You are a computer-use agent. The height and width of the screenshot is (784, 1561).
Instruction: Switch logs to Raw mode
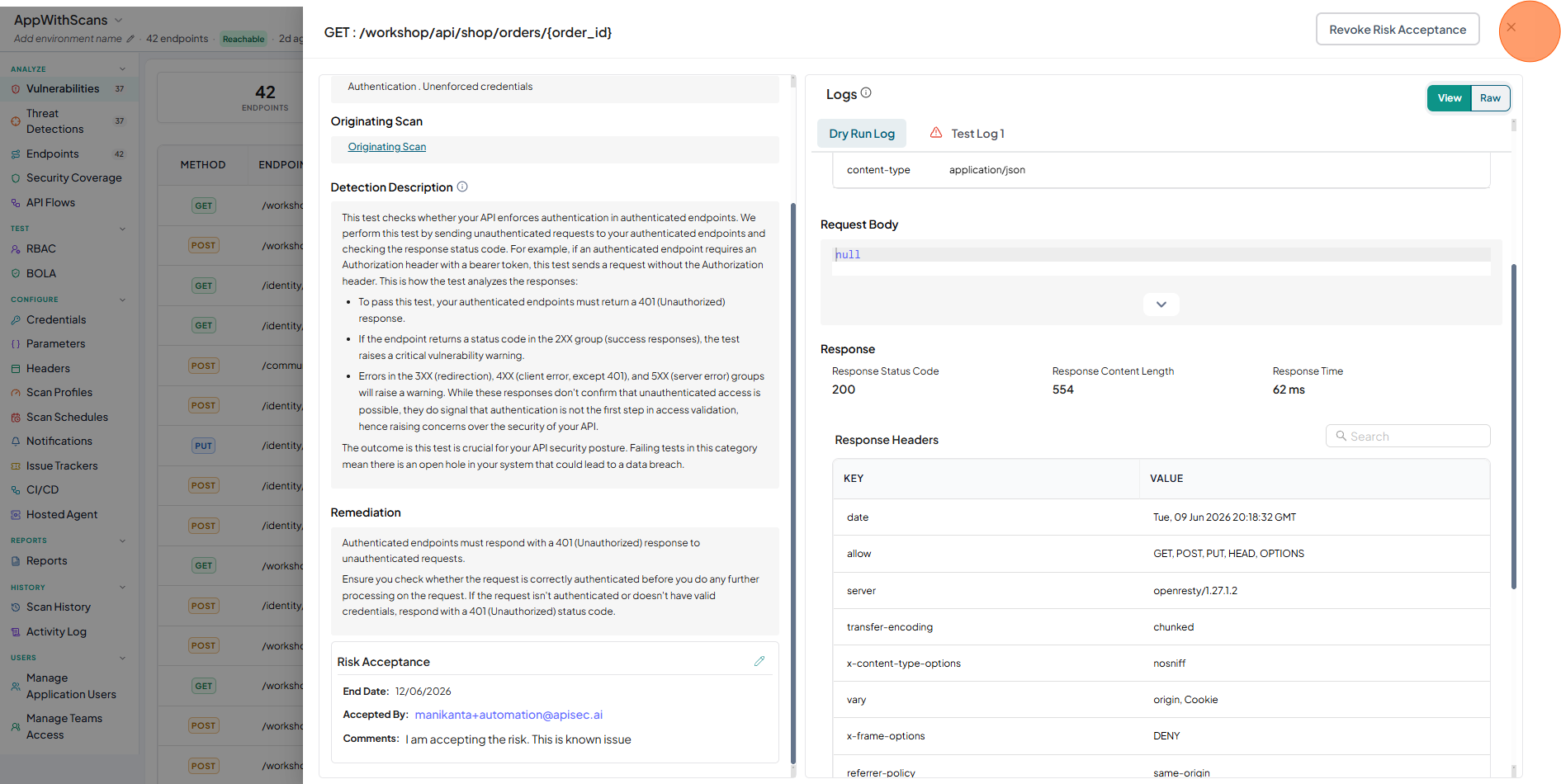click(1490, 98)
